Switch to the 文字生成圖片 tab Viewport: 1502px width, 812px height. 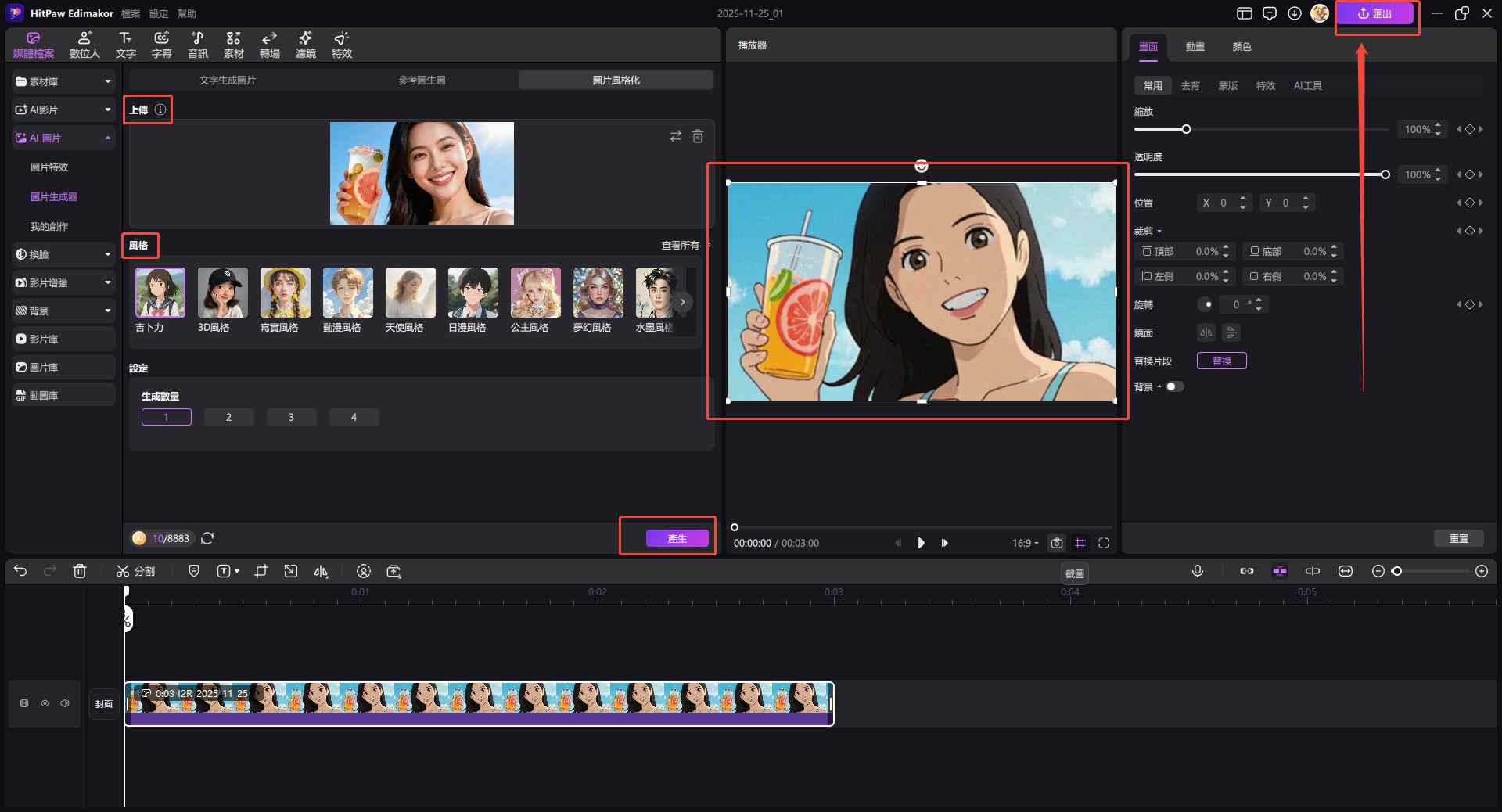click(227, 80)
